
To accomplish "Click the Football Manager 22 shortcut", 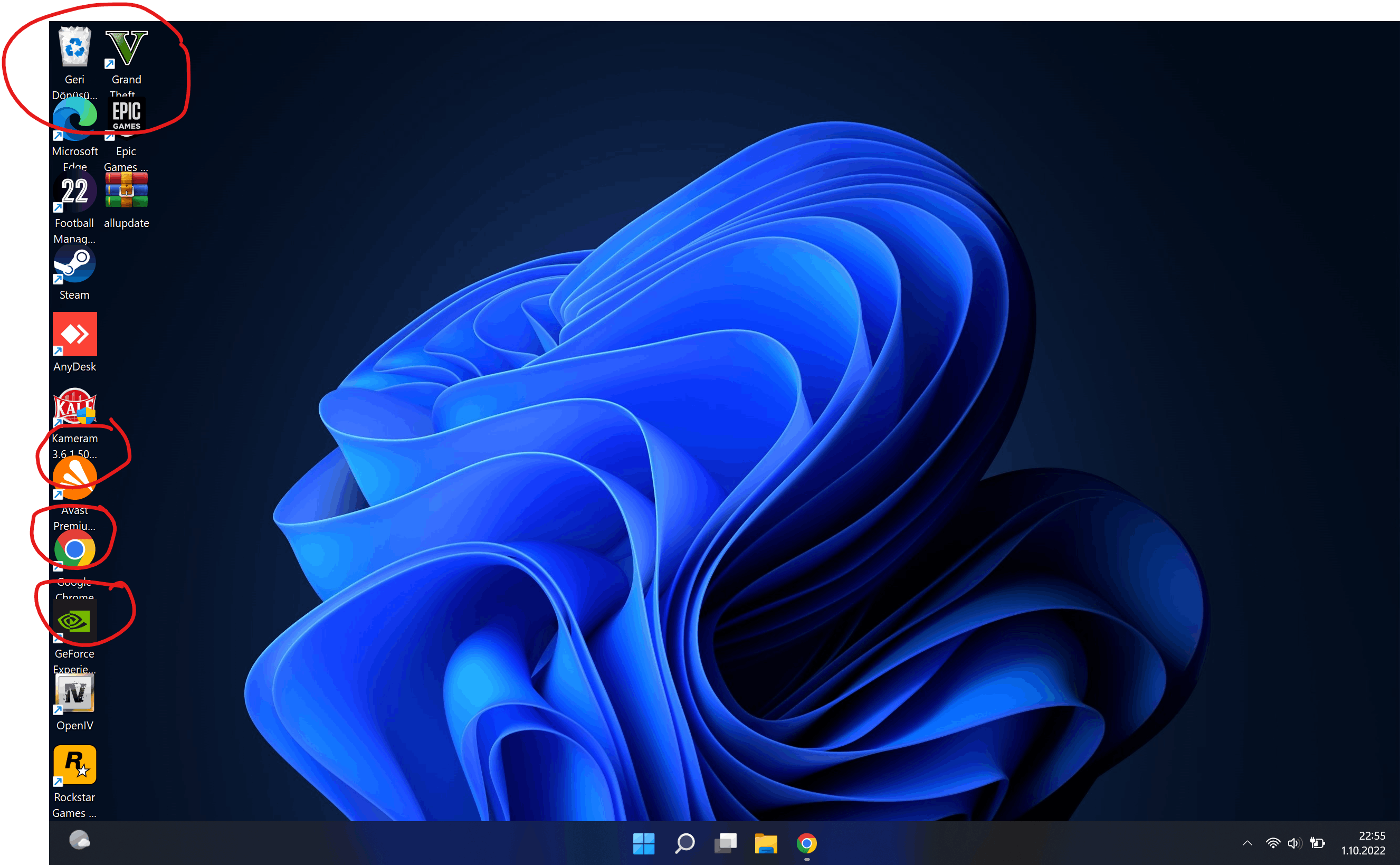I will 74,192.
